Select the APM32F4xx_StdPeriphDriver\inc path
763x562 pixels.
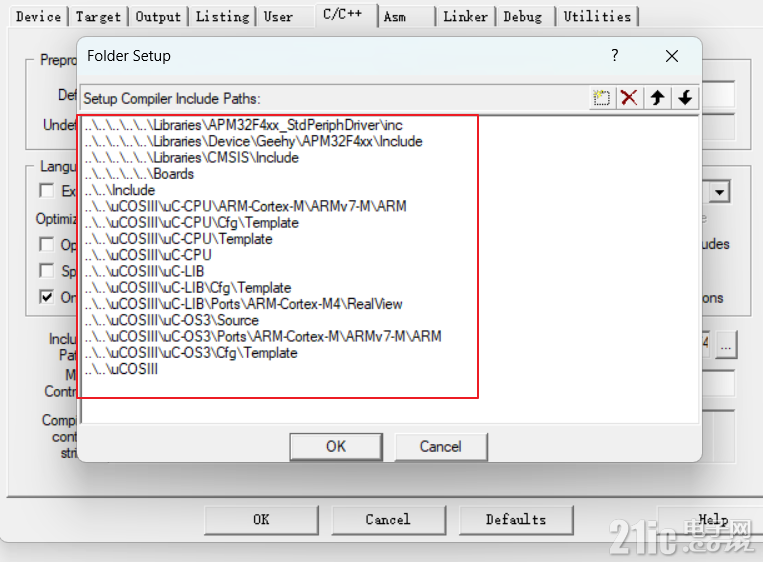[x=244, y=125]
